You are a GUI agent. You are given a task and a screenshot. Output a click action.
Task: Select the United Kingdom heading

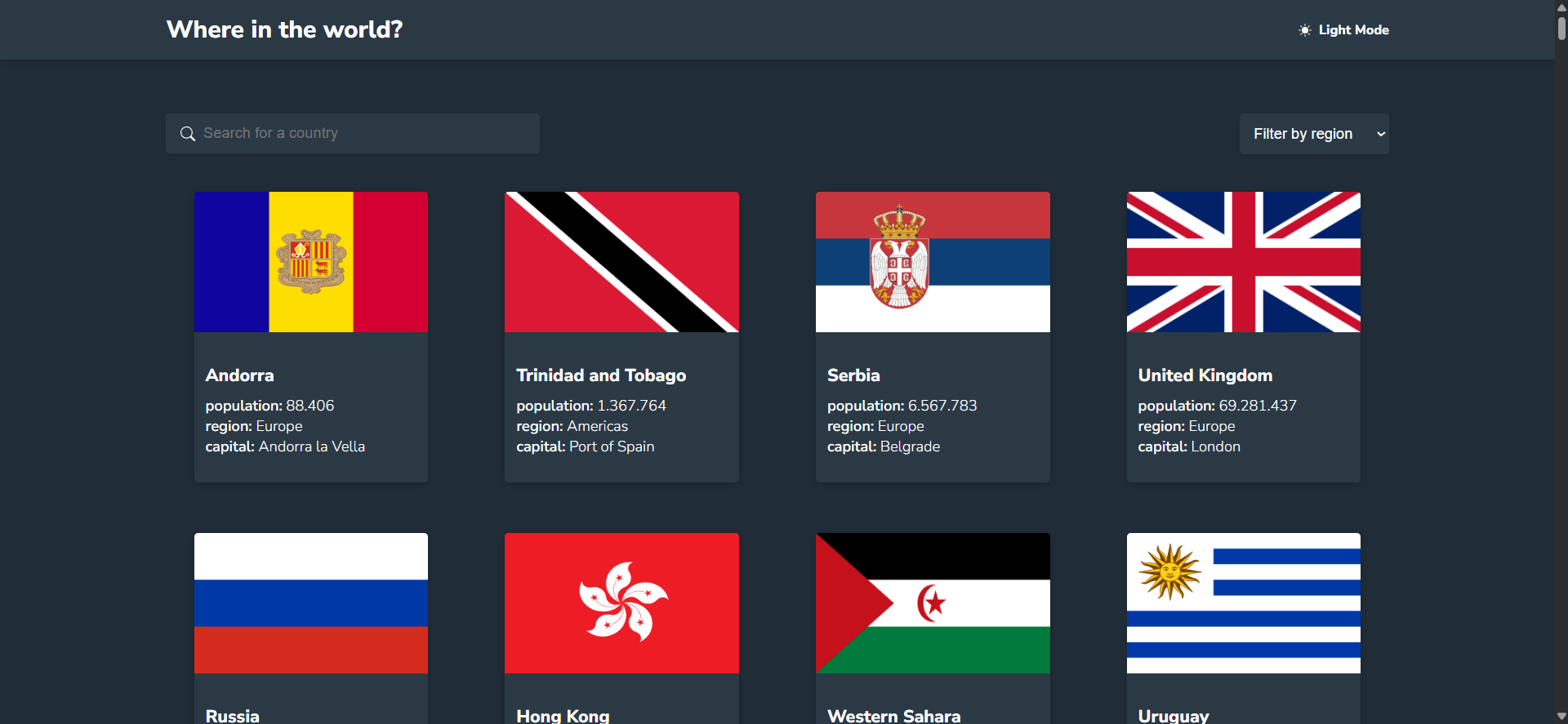tap(1205, 375)
